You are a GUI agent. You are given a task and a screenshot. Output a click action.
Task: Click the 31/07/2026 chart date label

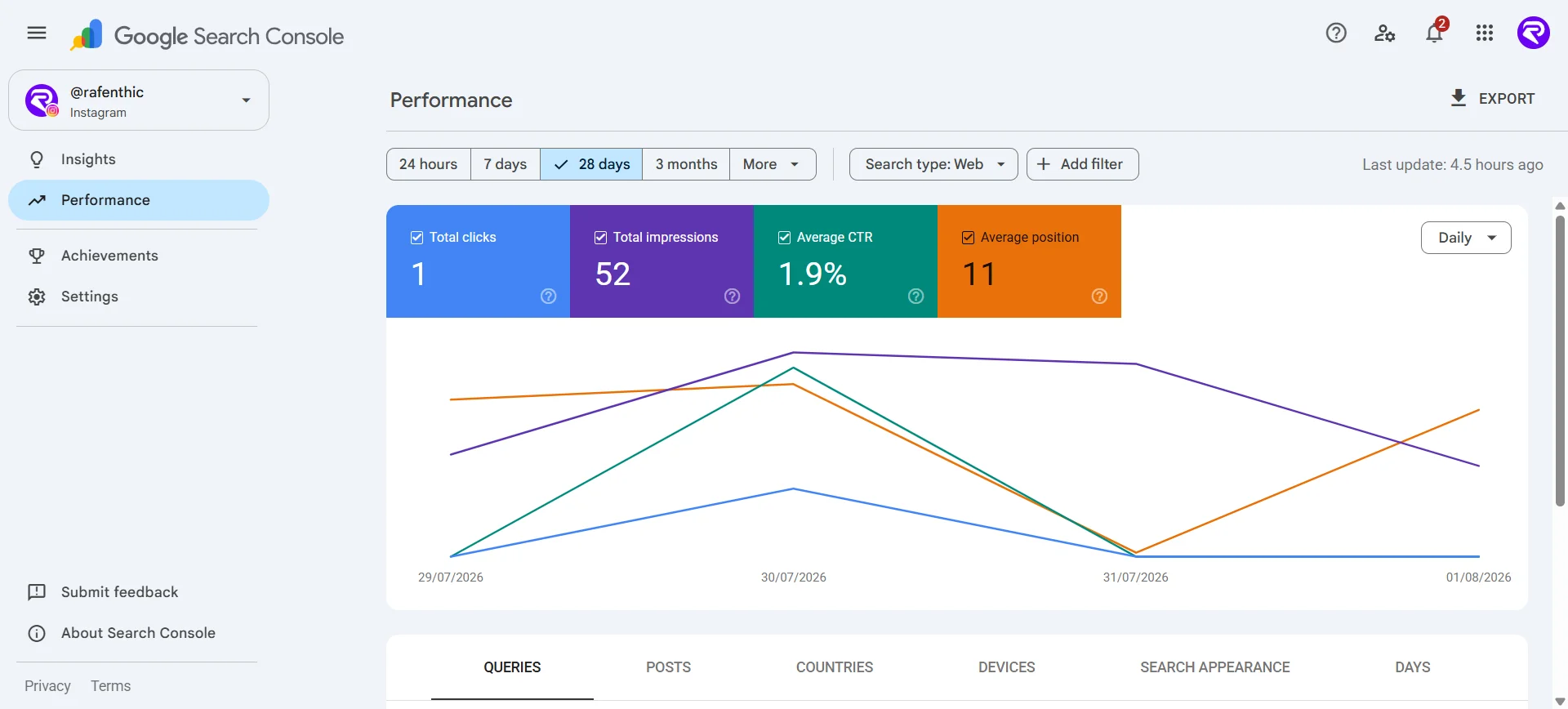(x=1136, y=577)
